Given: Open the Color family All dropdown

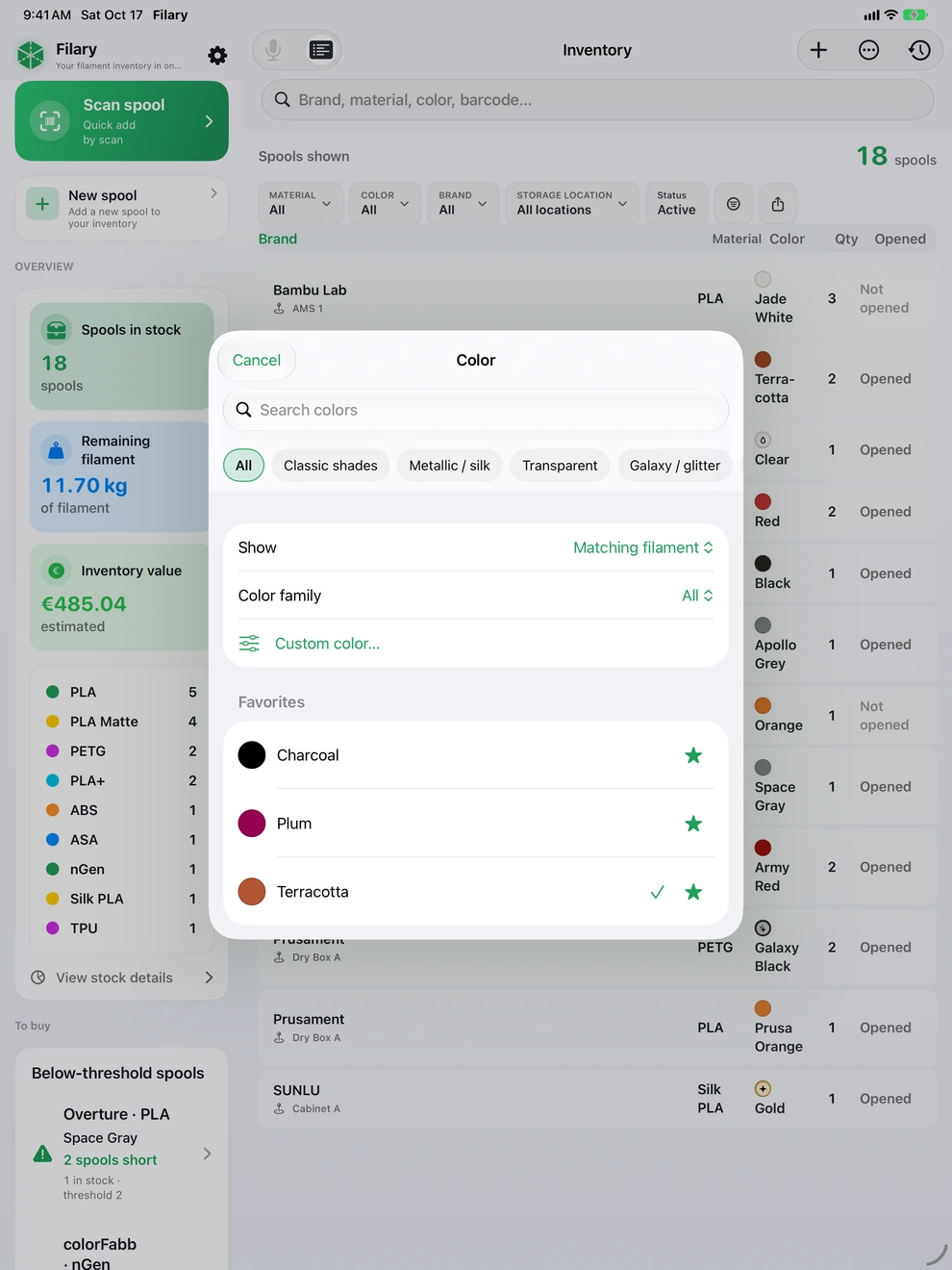Looking at the screenshot, I should [697, 596].
